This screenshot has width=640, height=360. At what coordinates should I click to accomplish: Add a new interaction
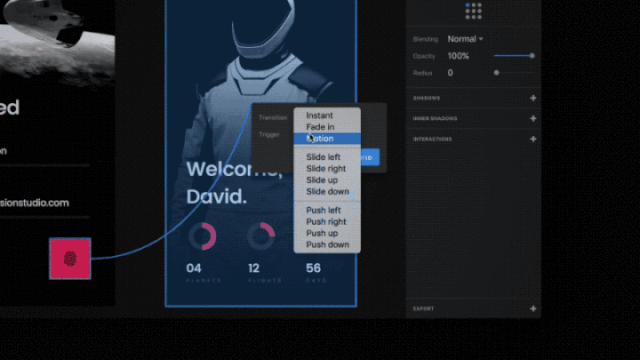click(533, 139)
